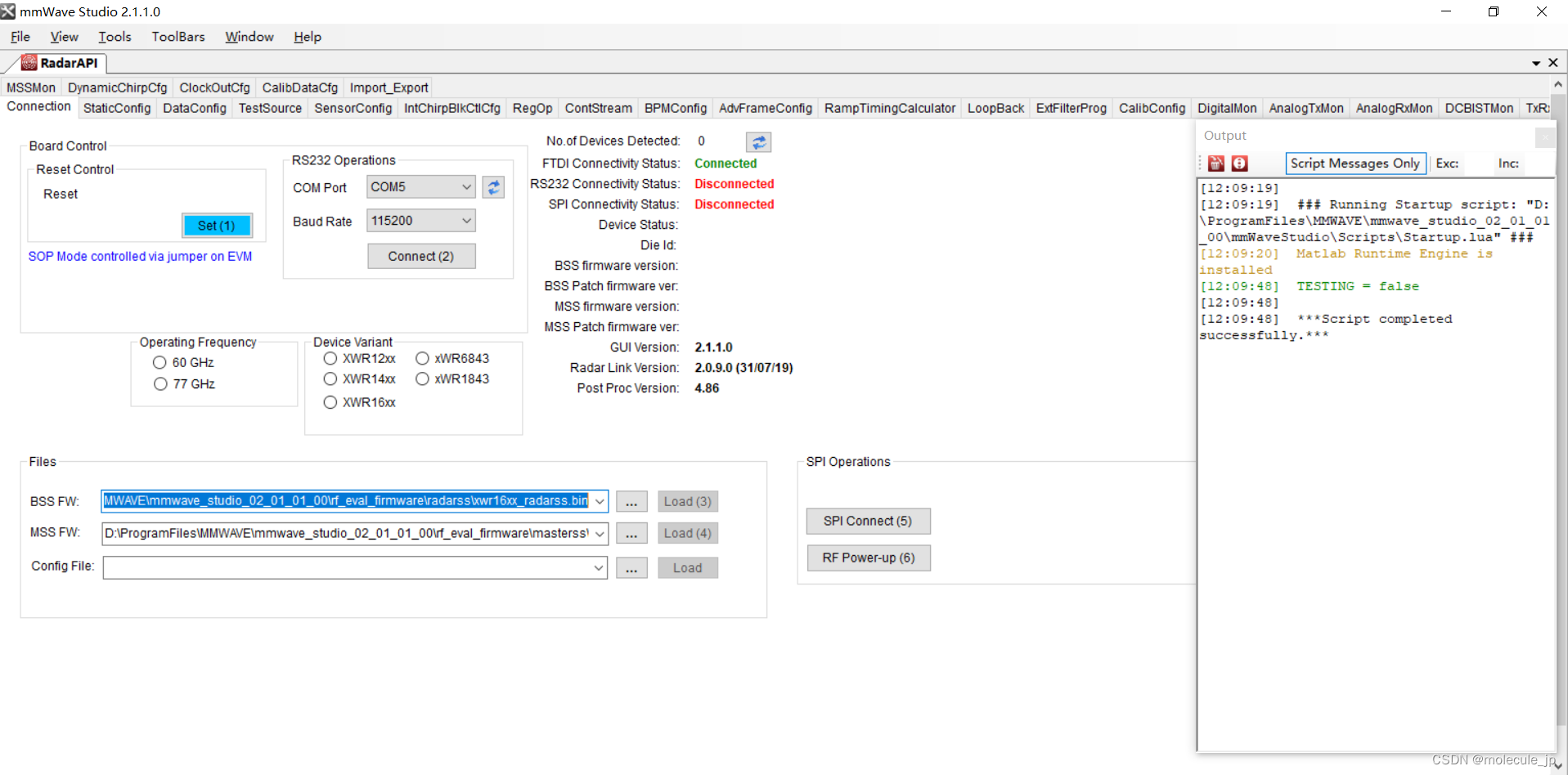Open the RegOp tab

(x=532, y=109)
